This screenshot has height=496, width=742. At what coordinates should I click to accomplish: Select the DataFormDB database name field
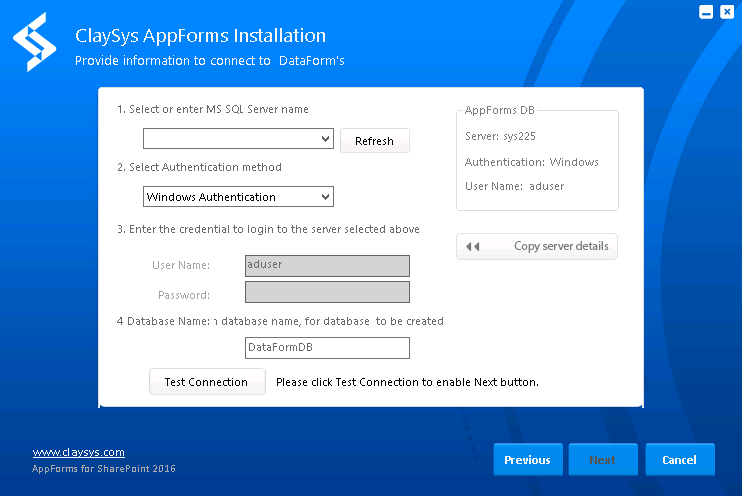point(327,348)
